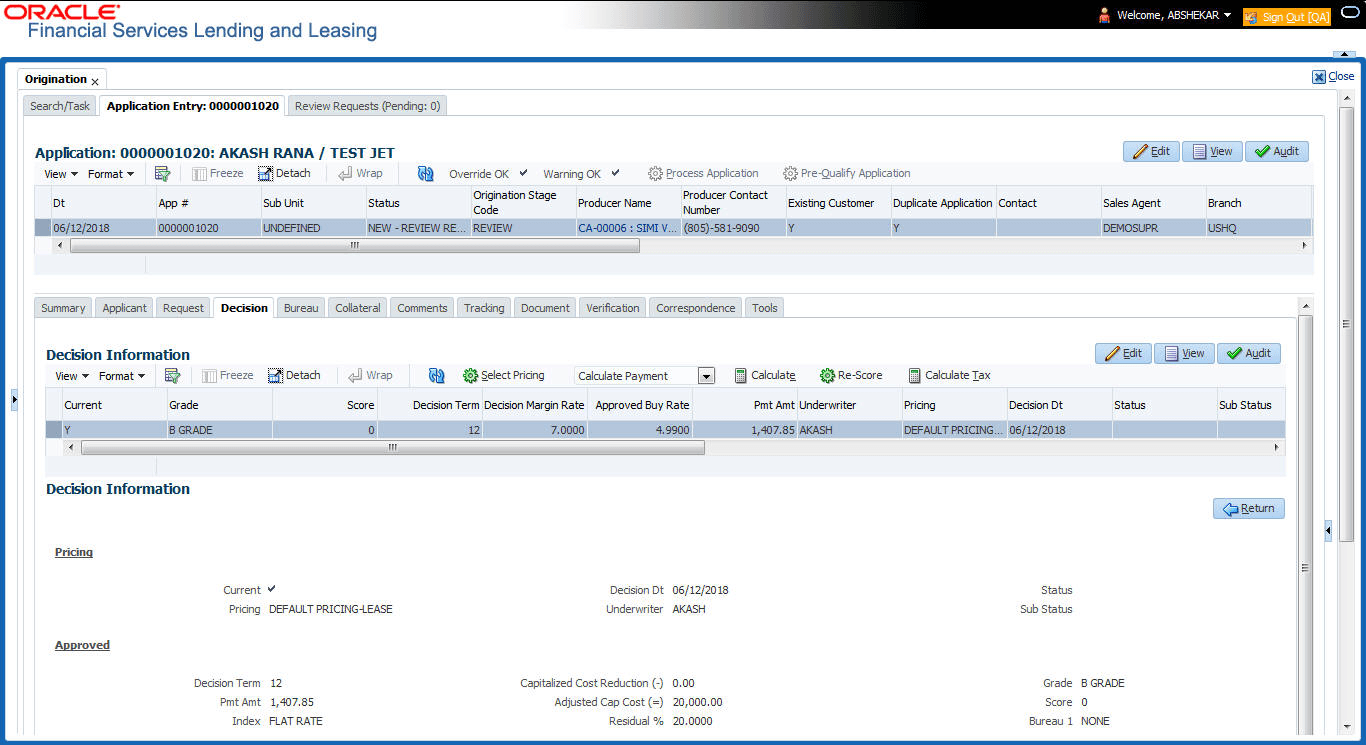Open the View menu in the Decision Information toolbar

coord(71,376)
